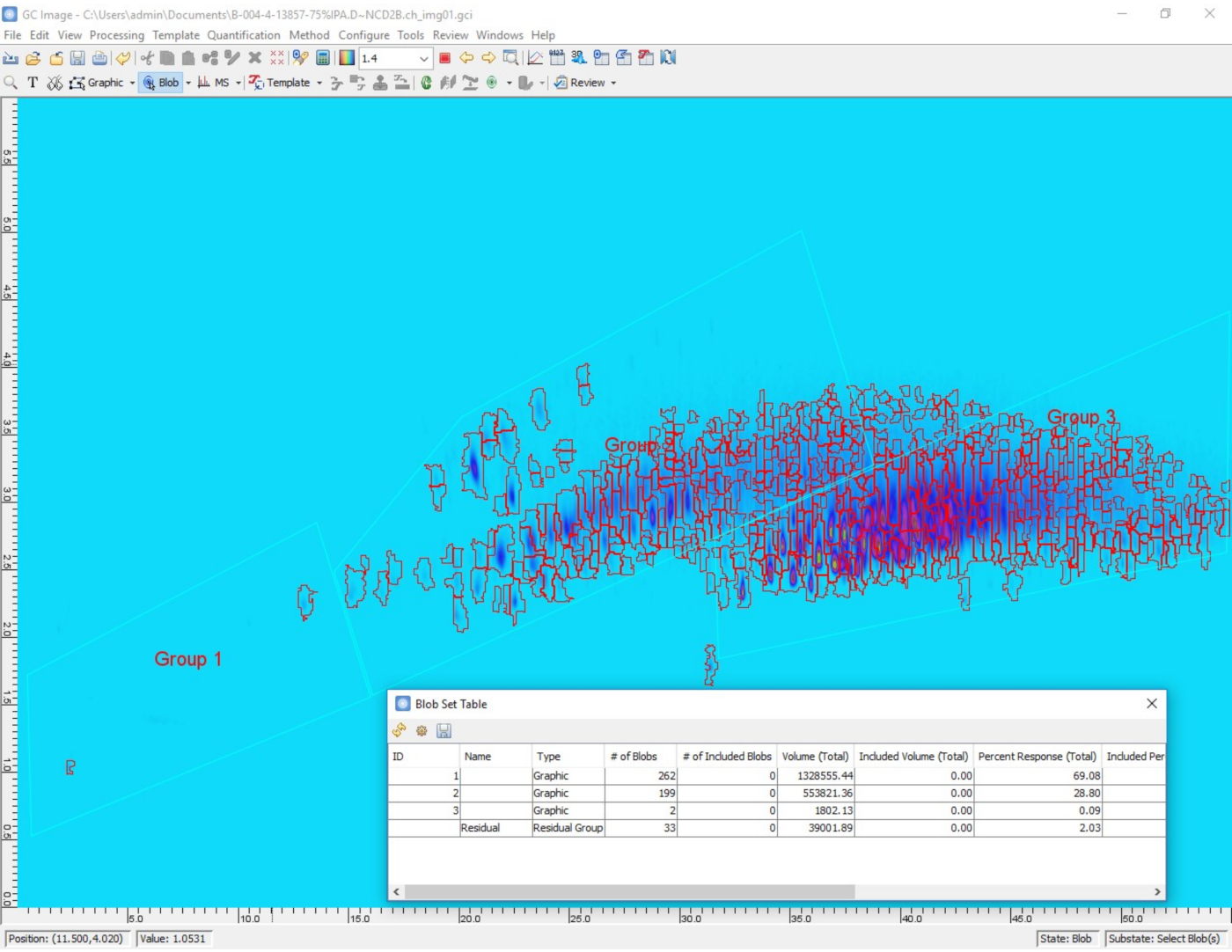Open the zoom value 1.4 combo box
The image size is (1232, 952).
pos(423,59)
